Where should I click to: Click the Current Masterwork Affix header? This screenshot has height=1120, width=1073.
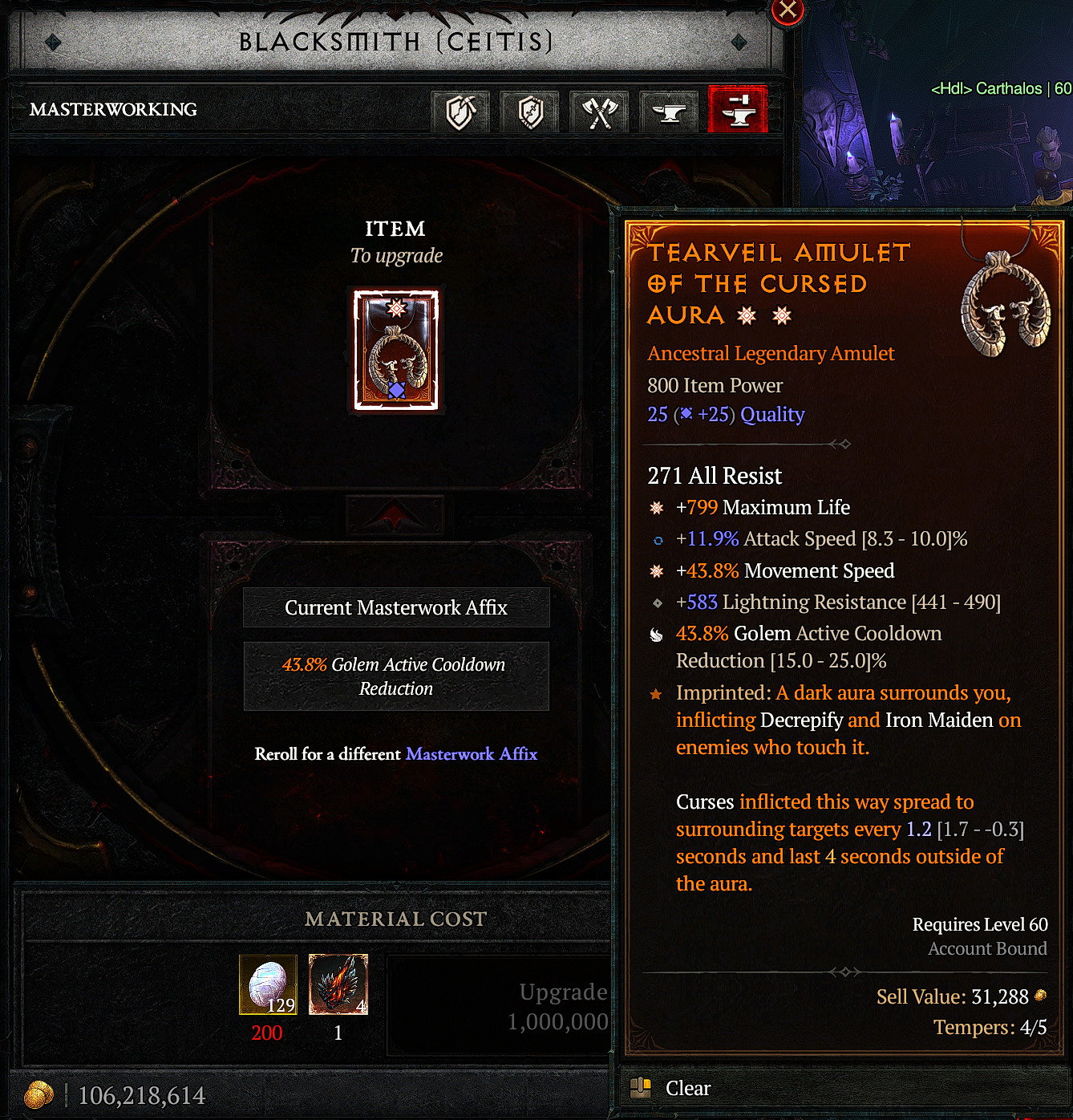[396, 607]
